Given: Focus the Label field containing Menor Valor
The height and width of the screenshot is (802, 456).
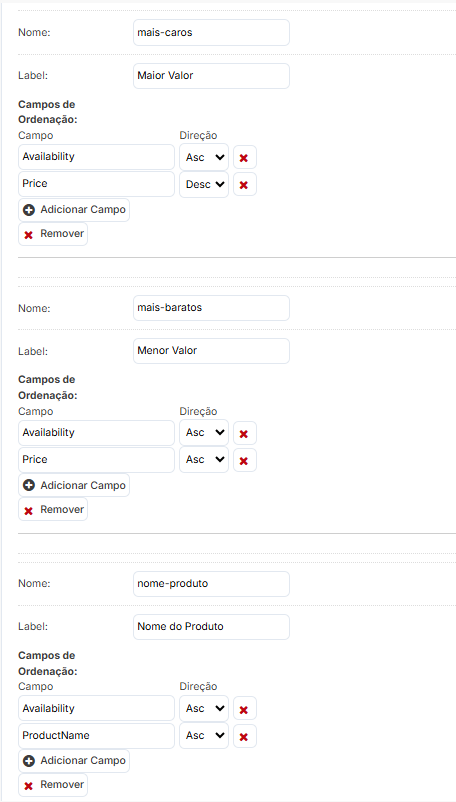Looking at the screenshot, I should coord(211,351).
